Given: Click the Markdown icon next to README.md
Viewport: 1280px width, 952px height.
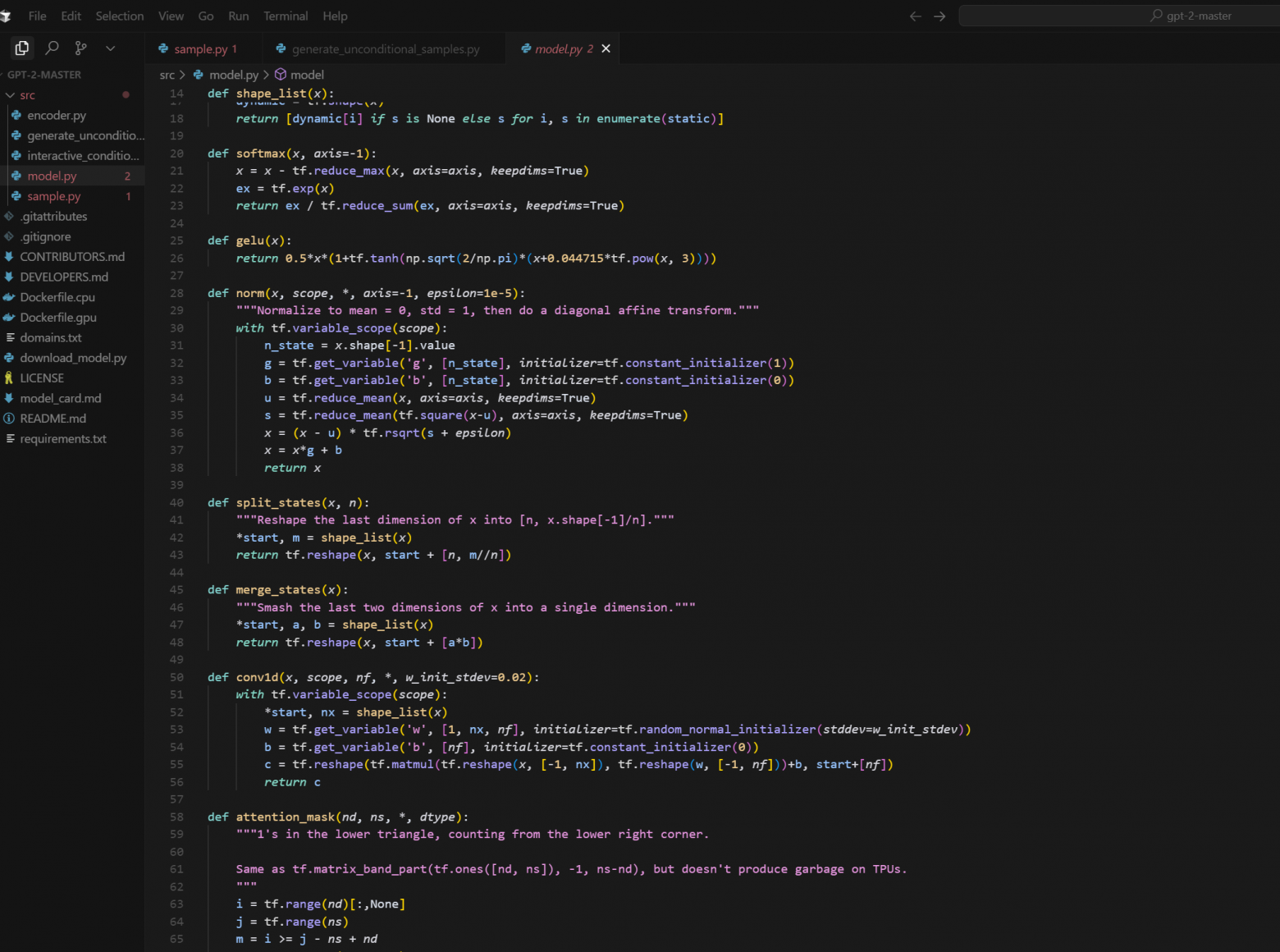Looking at the screenshot, I should (x=8, y=418).
